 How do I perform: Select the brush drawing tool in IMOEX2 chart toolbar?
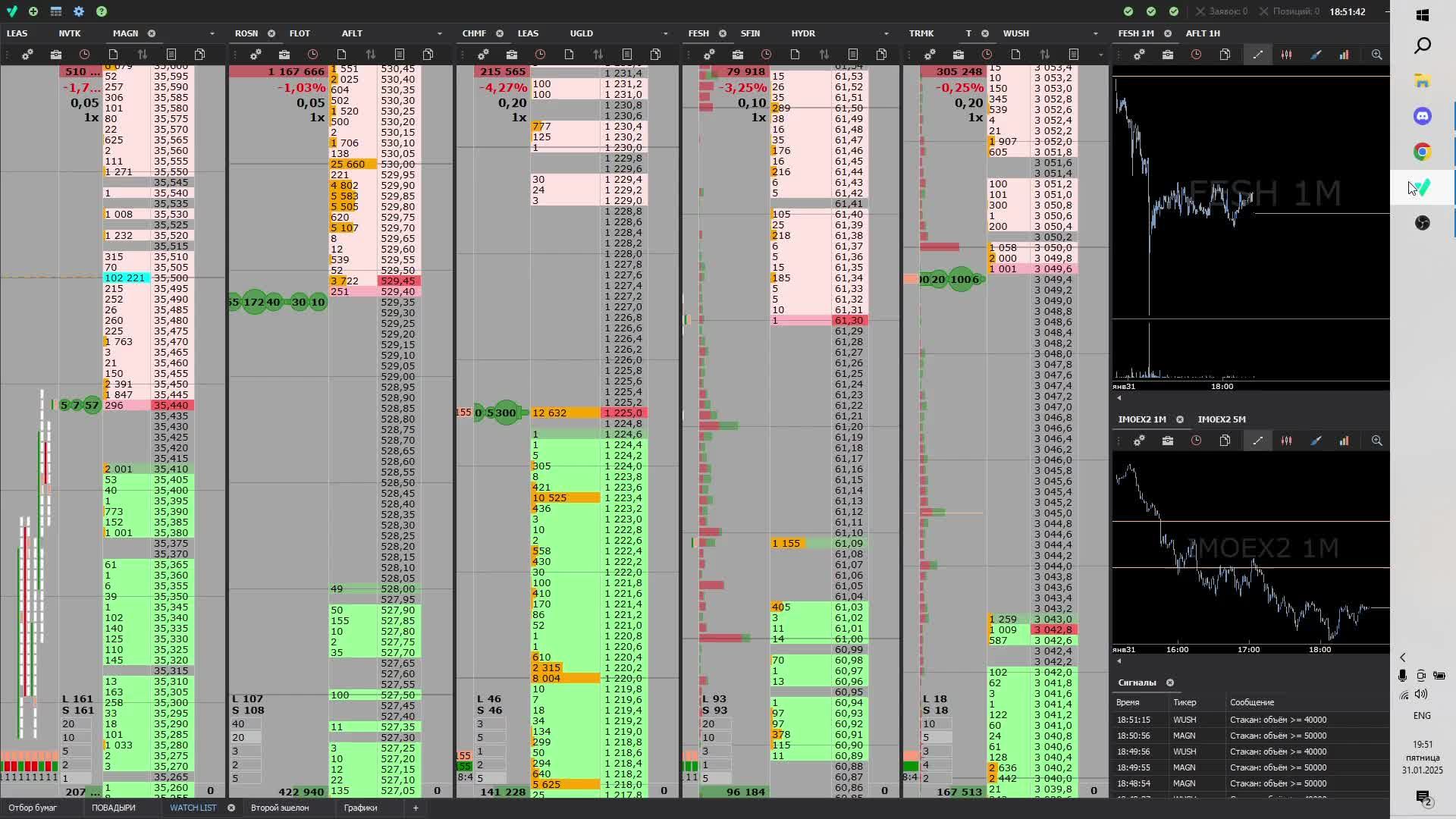pyautogui.click(x=1316, y=441)
